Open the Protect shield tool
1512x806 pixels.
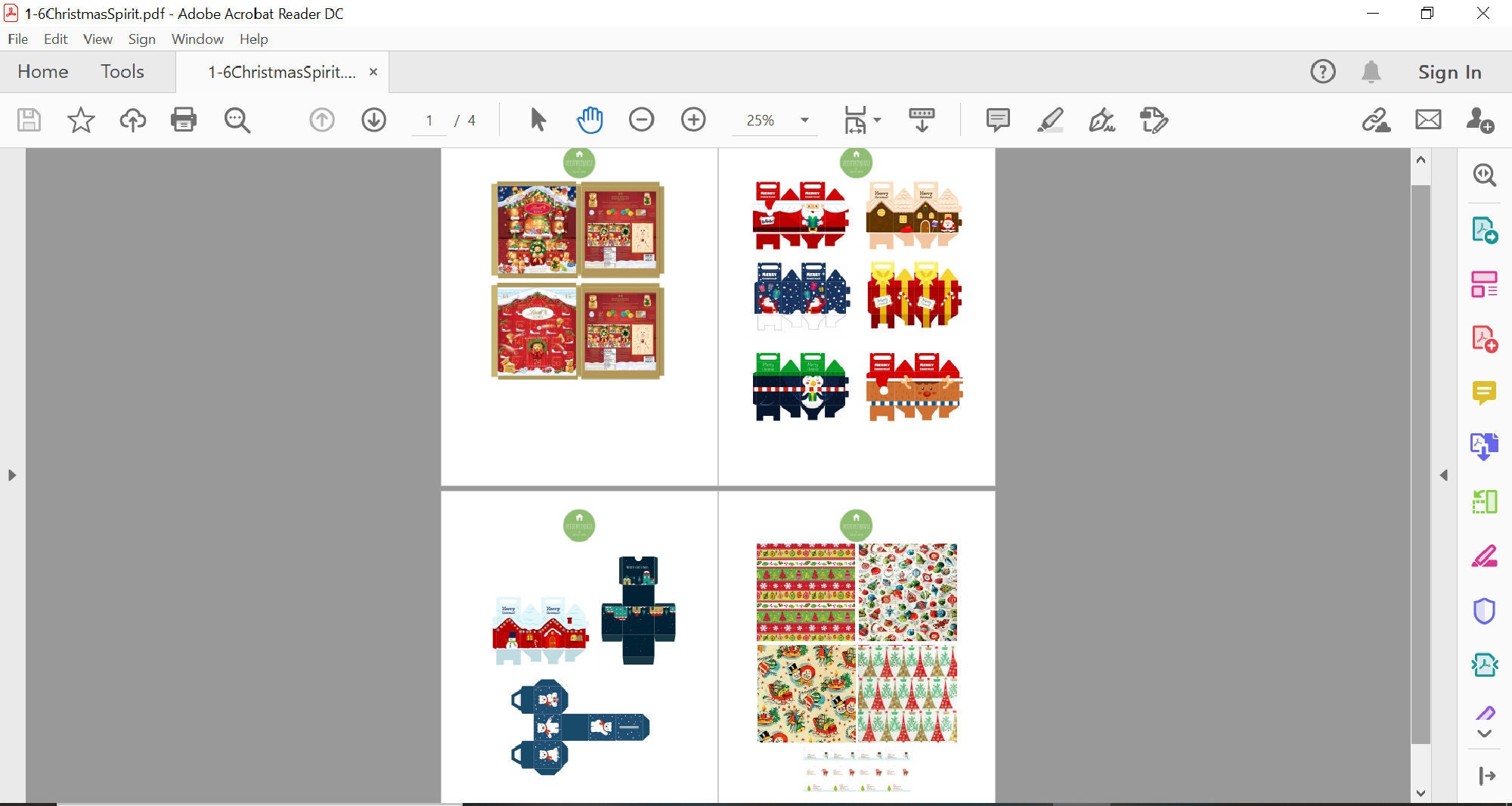1484,611
